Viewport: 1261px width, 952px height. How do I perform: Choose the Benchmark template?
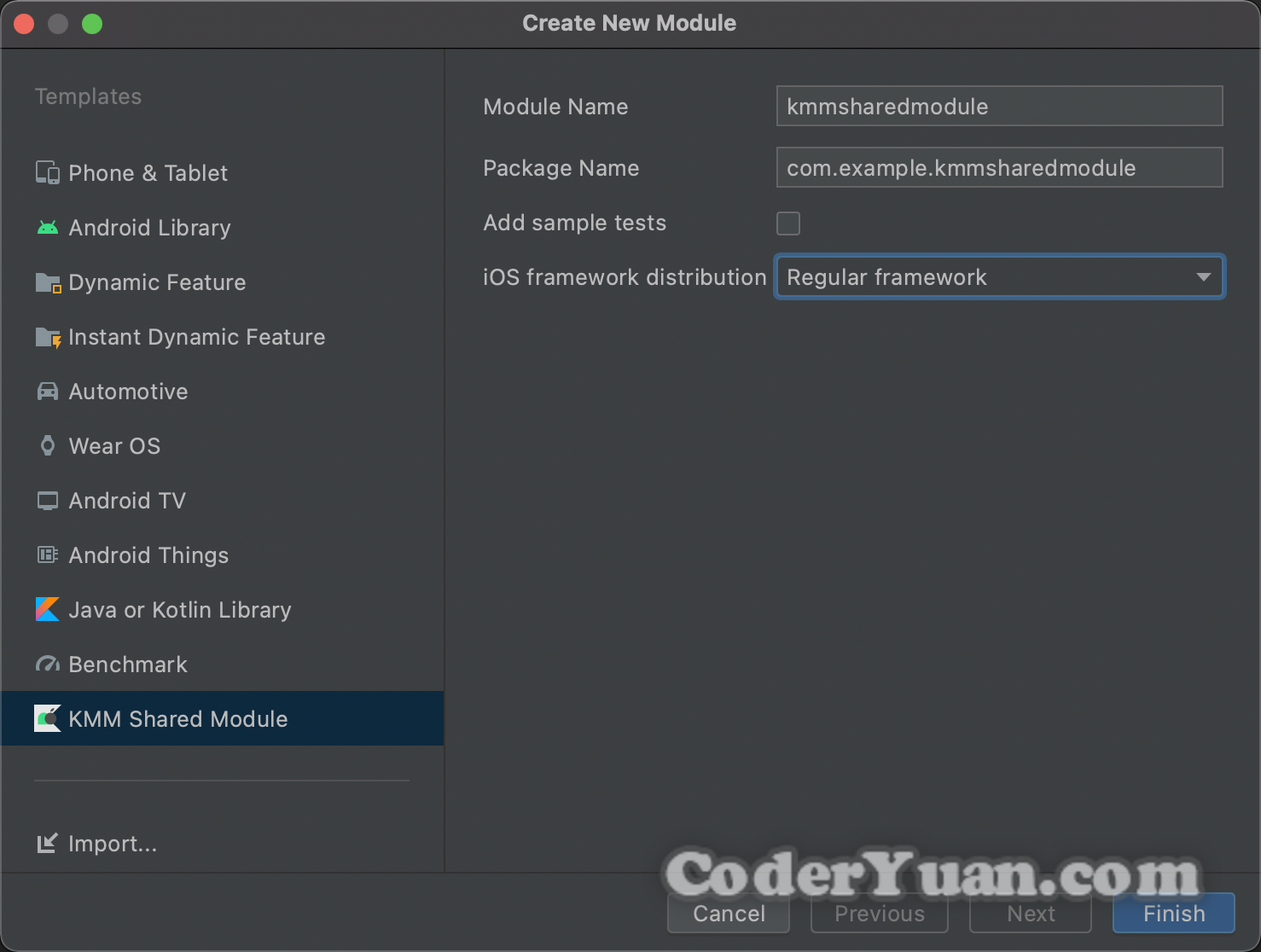(223, 665)
